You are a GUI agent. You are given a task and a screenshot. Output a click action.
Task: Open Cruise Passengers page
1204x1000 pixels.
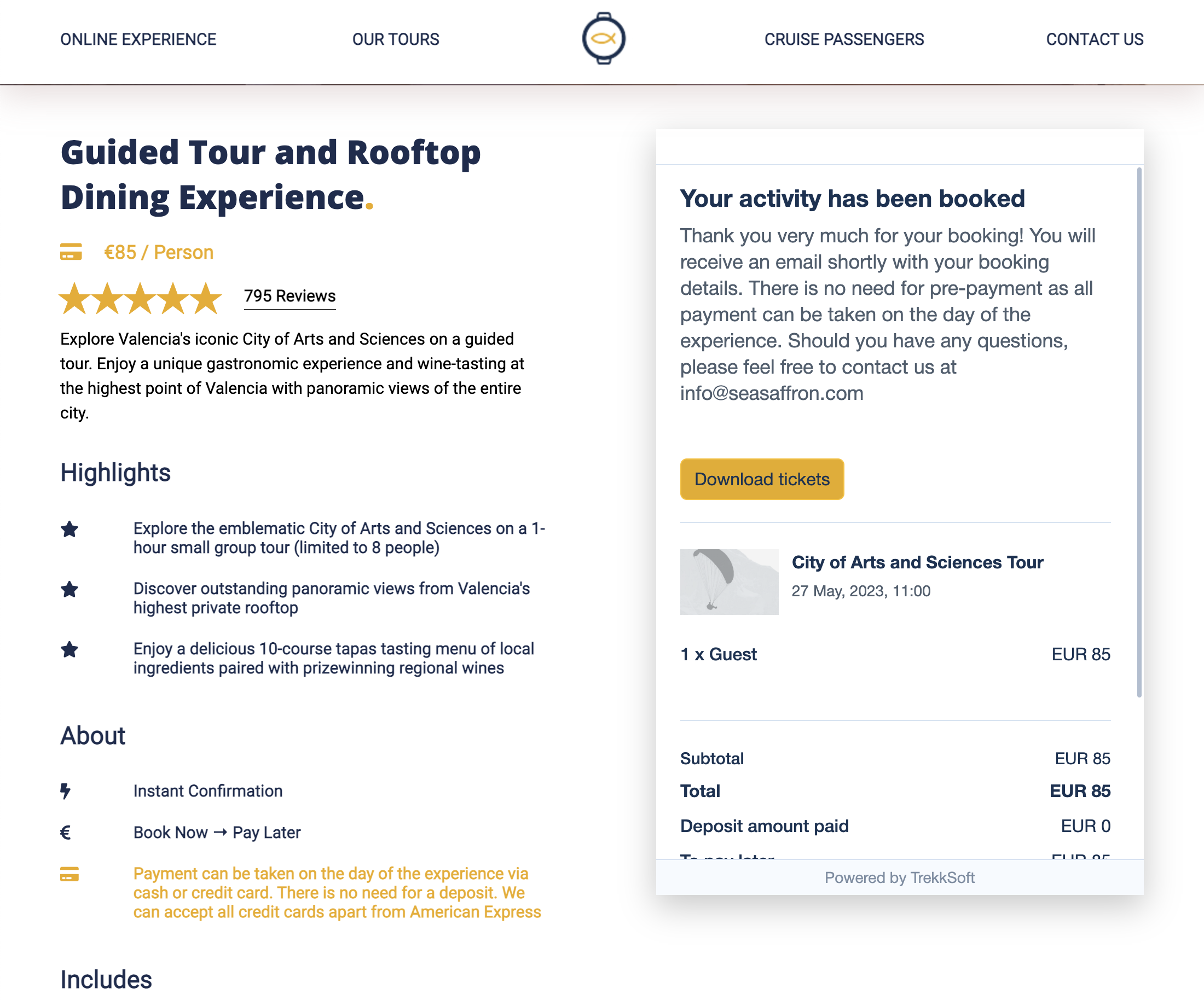(x=844, y=39)
